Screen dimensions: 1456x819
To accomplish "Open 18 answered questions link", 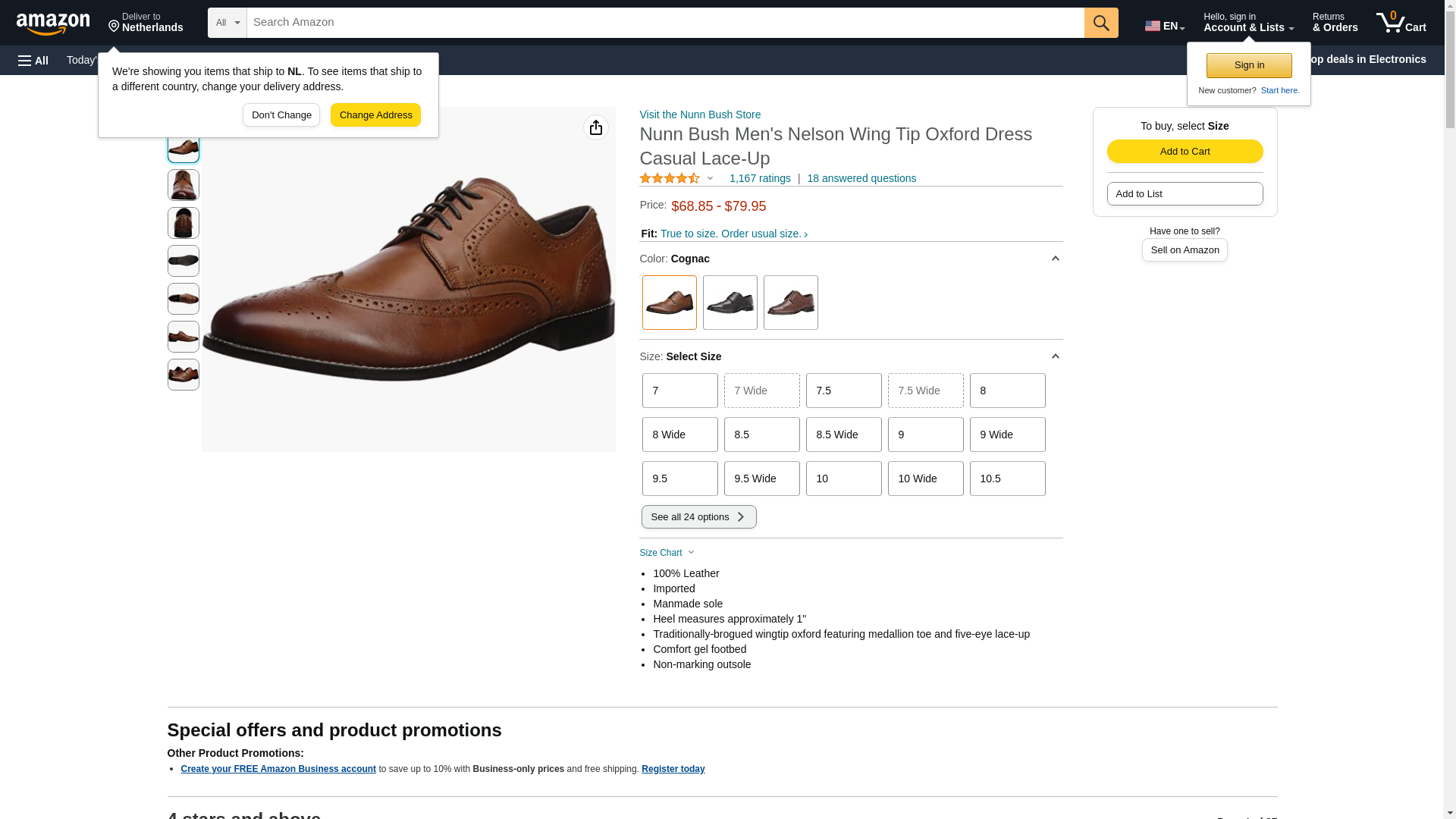I will click(861, 178).
